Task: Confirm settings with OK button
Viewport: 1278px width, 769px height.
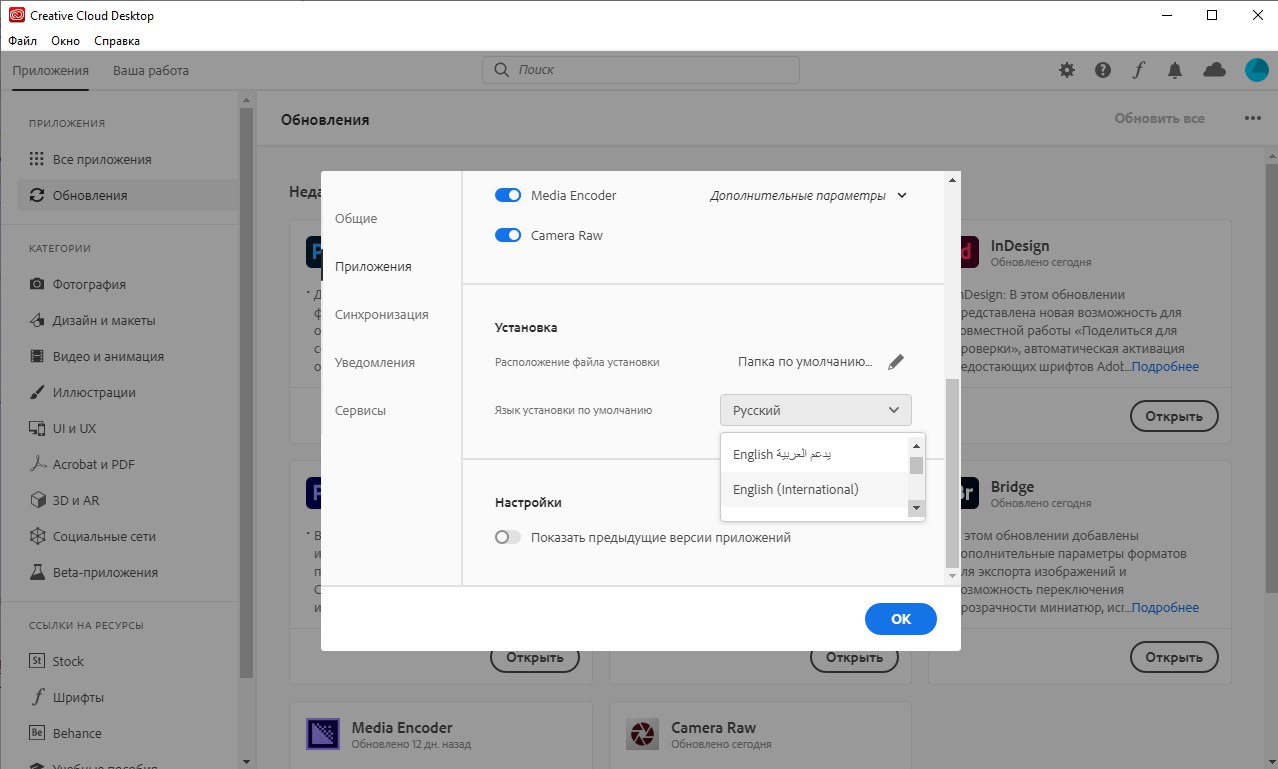Action: click(x=901, y=619)
